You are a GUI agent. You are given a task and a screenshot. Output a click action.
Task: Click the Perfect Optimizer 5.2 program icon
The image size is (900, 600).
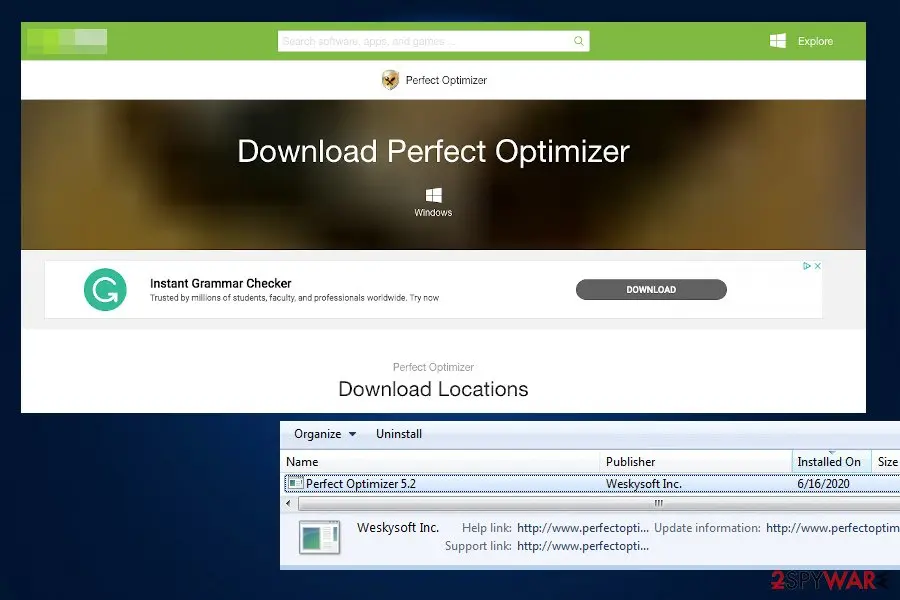tap(295, 483)
